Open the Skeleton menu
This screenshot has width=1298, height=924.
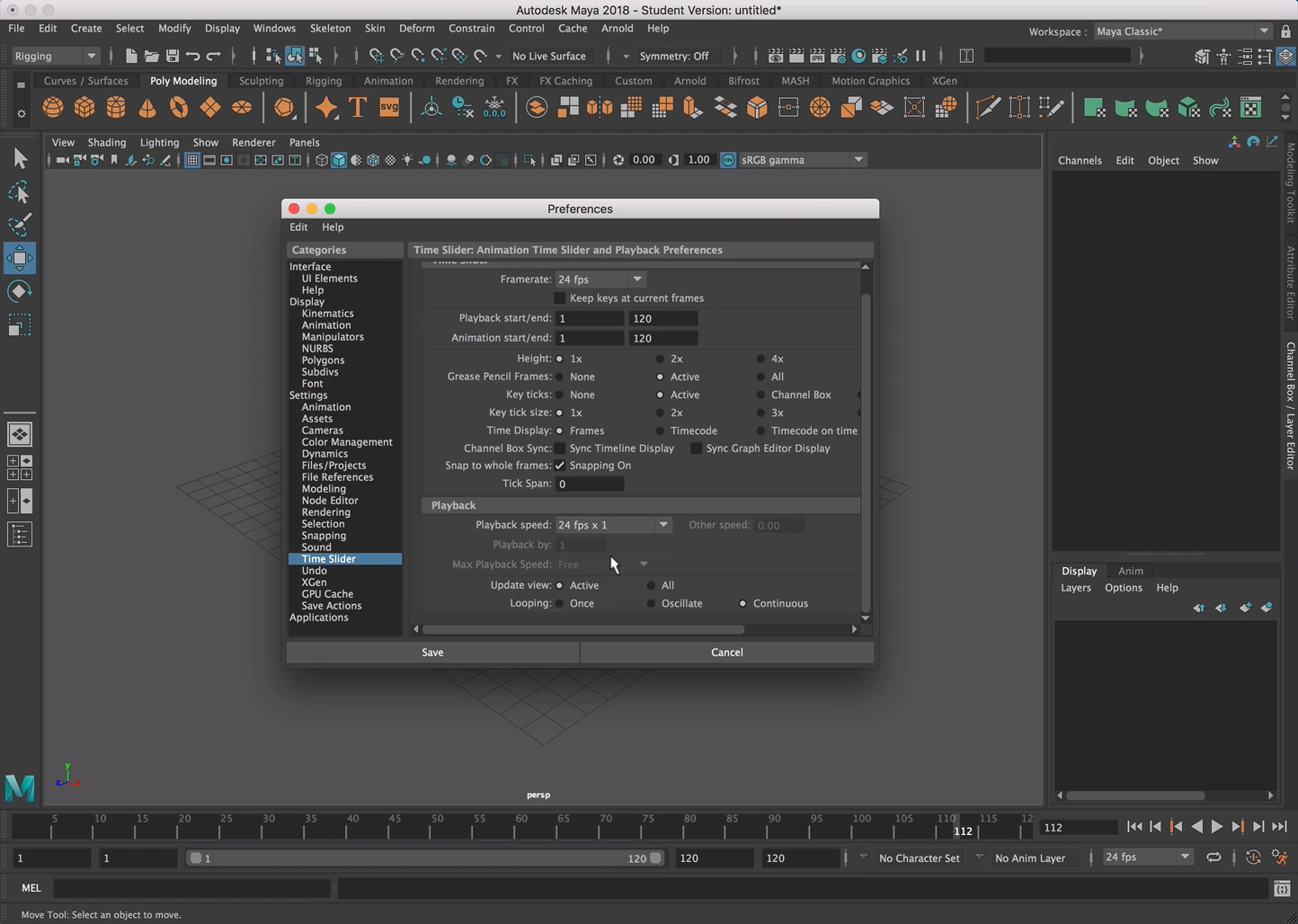coord(330,28)
